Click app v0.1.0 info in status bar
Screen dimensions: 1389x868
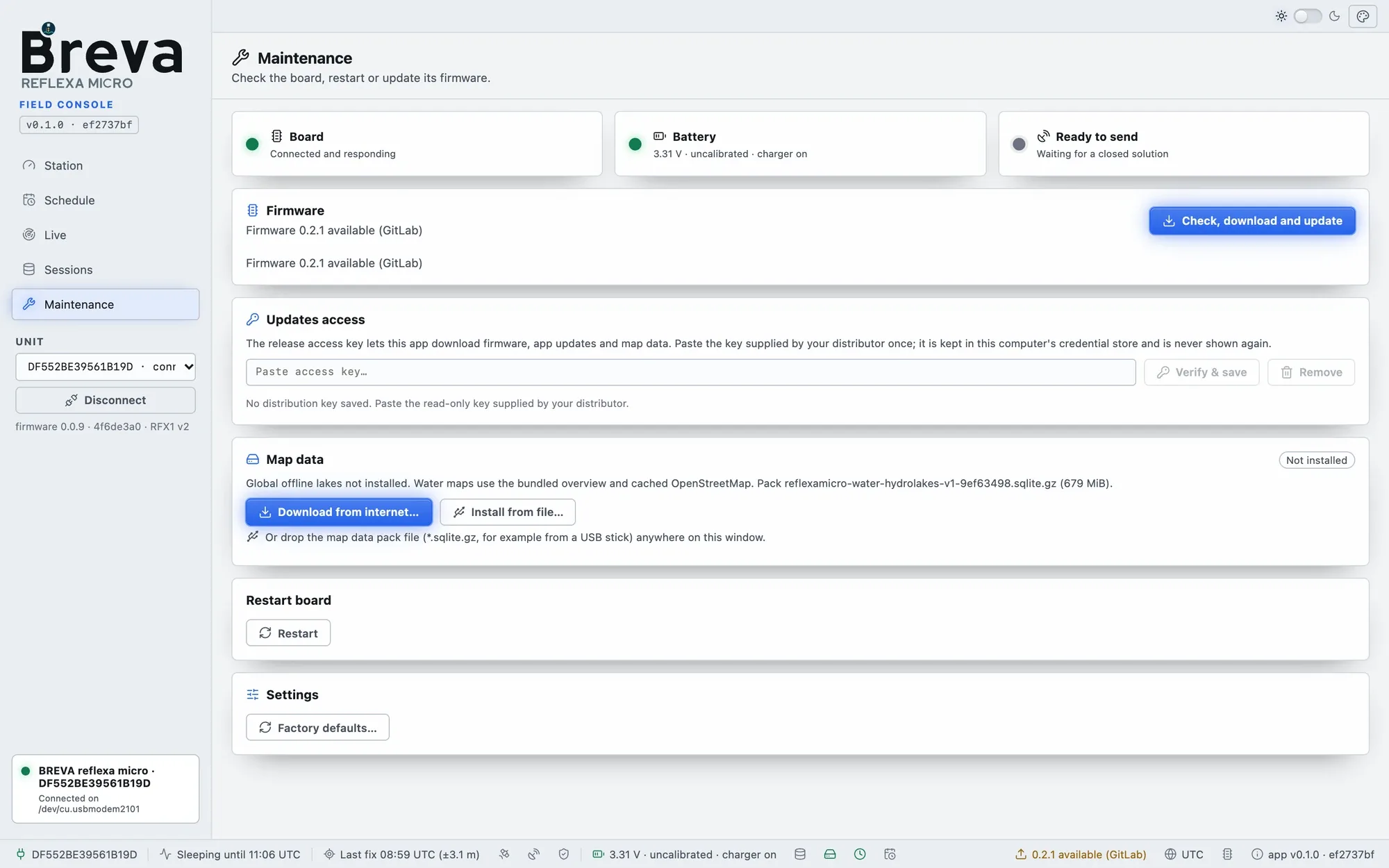[x=1313, y=854]
